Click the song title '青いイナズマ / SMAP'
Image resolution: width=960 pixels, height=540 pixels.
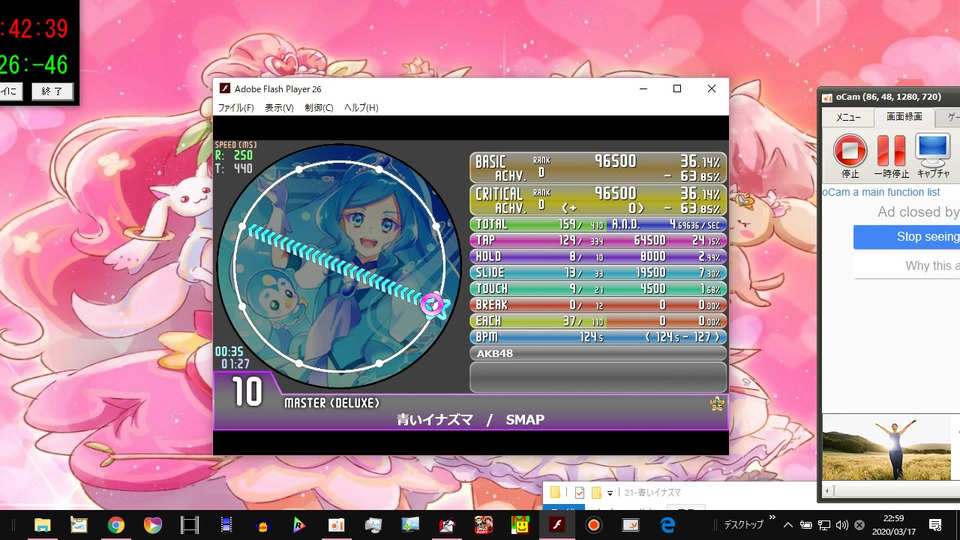pyautogui.click(x=470, y=420)
